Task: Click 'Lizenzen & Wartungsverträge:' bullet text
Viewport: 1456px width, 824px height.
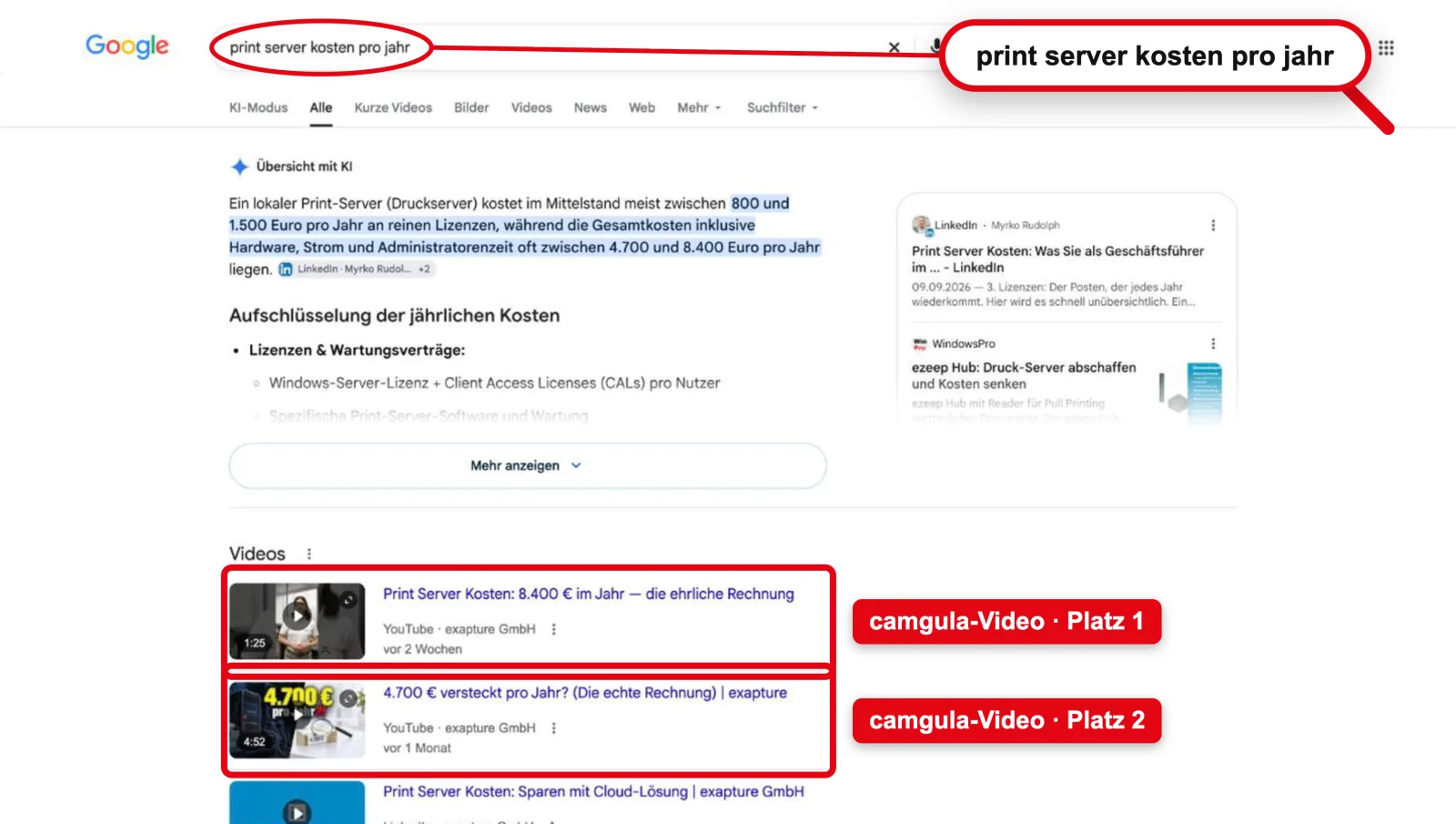Action: coord(357,351)
